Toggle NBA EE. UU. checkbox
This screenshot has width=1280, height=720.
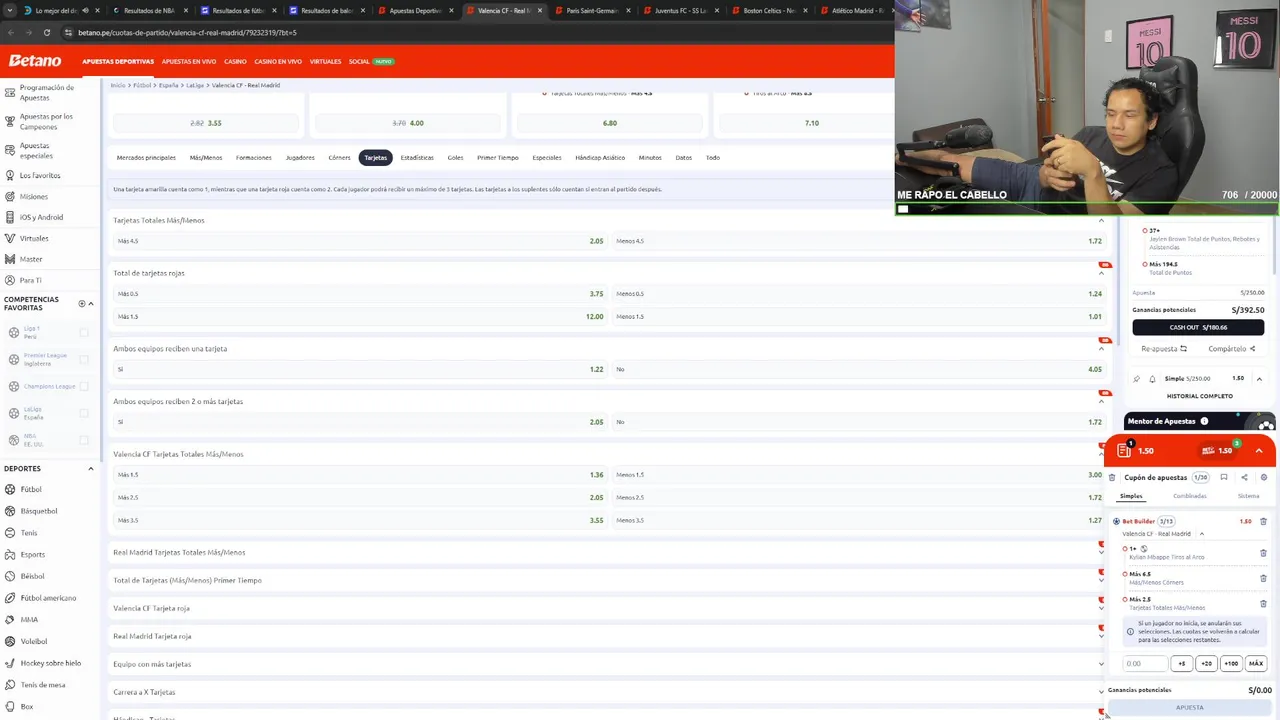point(84,440)
